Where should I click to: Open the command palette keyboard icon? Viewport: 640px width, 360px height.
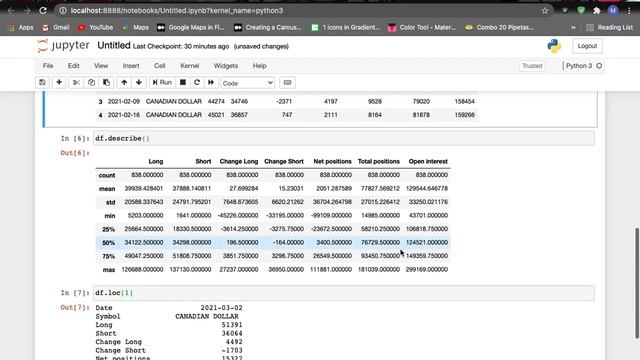click(x=287, y=82)
